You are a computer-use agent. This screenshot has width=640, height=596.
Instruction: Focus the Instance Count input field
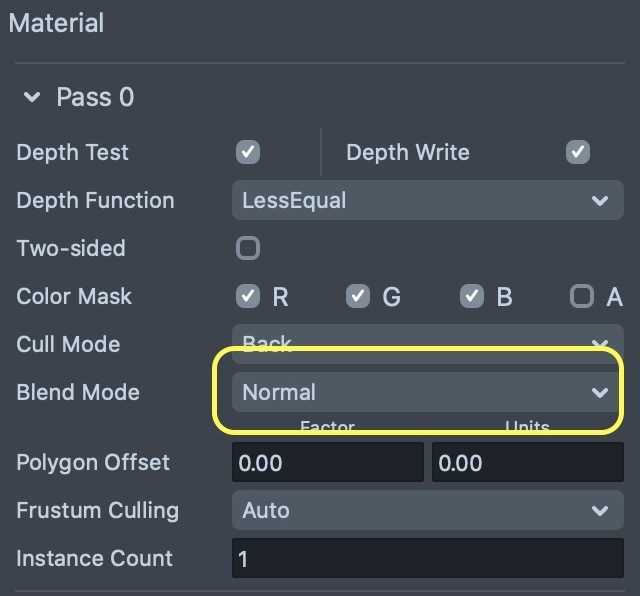tap(427, 558)
